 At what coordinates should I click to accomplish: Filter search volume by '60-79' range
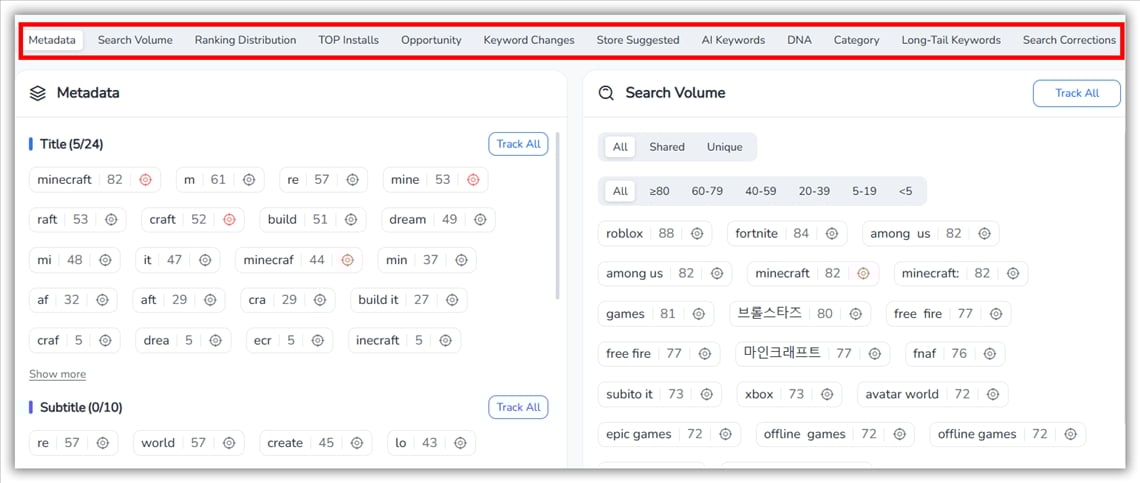707,191
